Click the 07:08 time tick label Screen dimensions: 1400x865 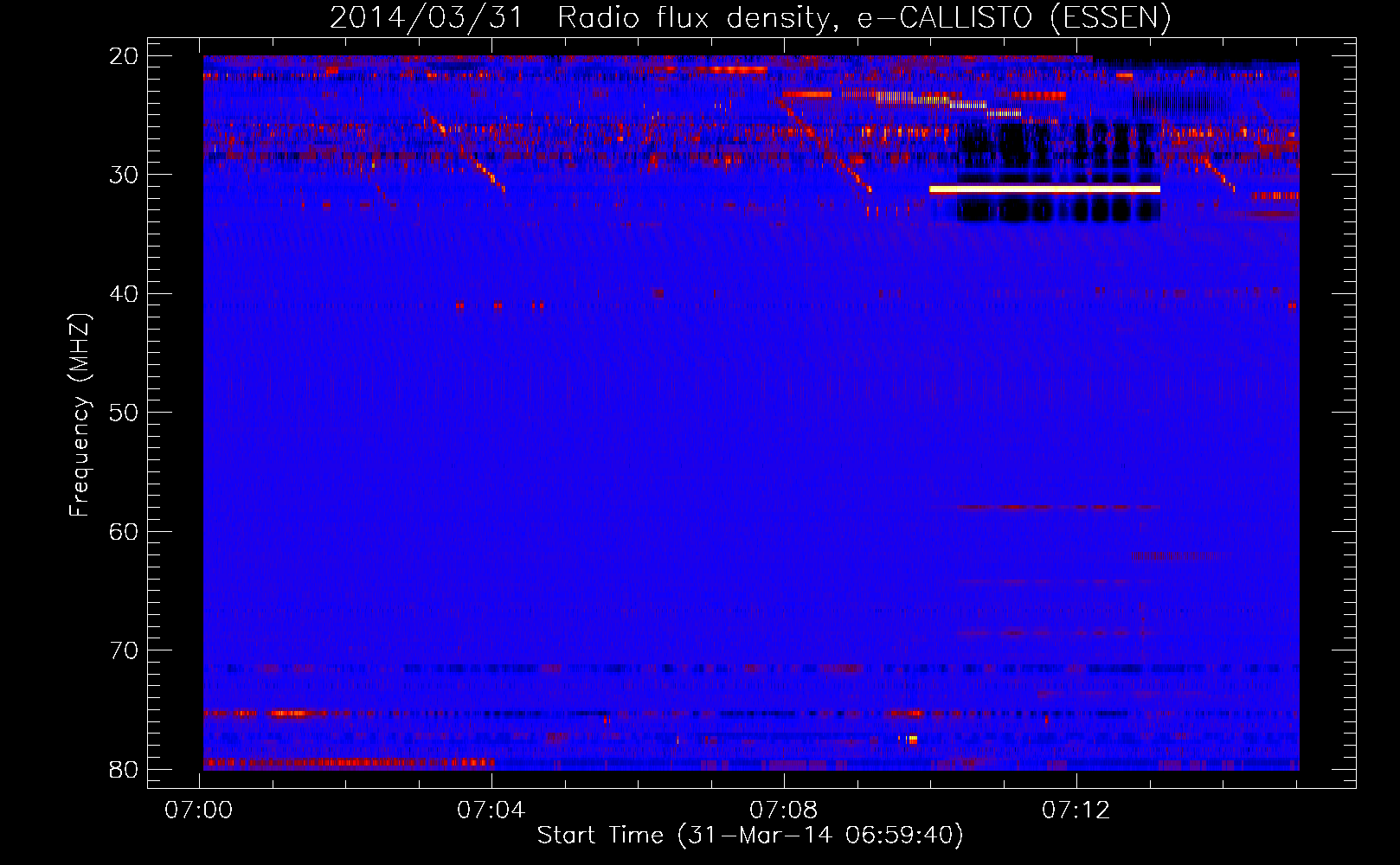pyautogui.click(x=783, y=811)
